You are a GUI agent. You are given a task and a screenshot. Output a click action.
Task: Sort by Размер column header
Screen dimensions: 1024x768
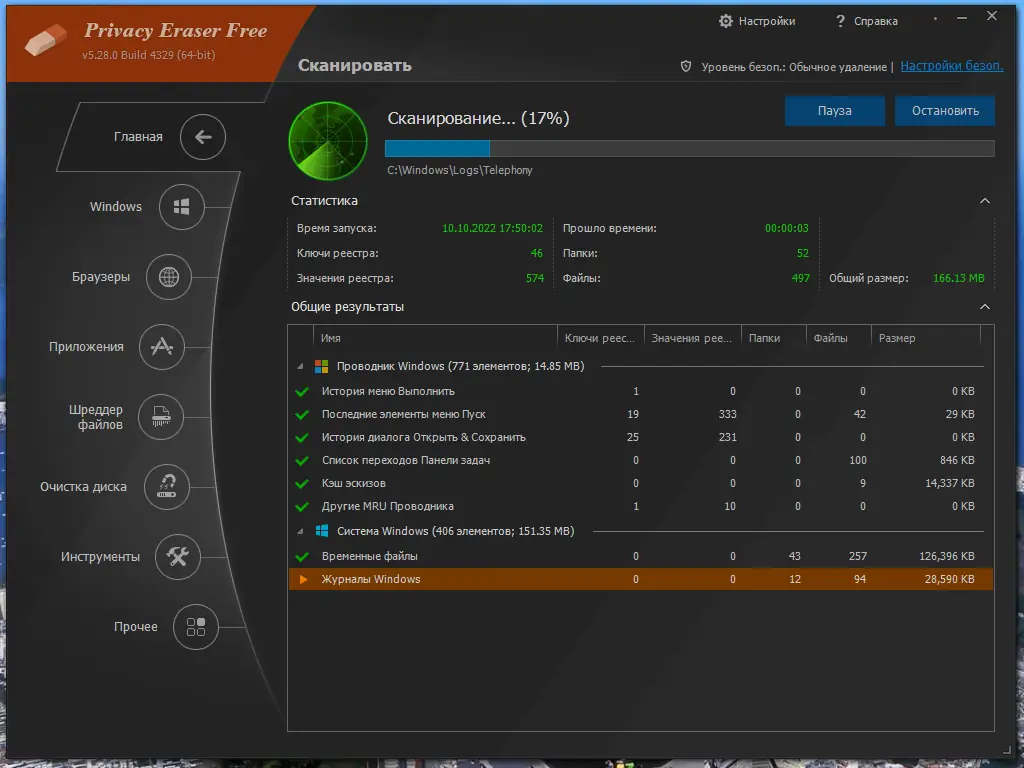point(926,338)
